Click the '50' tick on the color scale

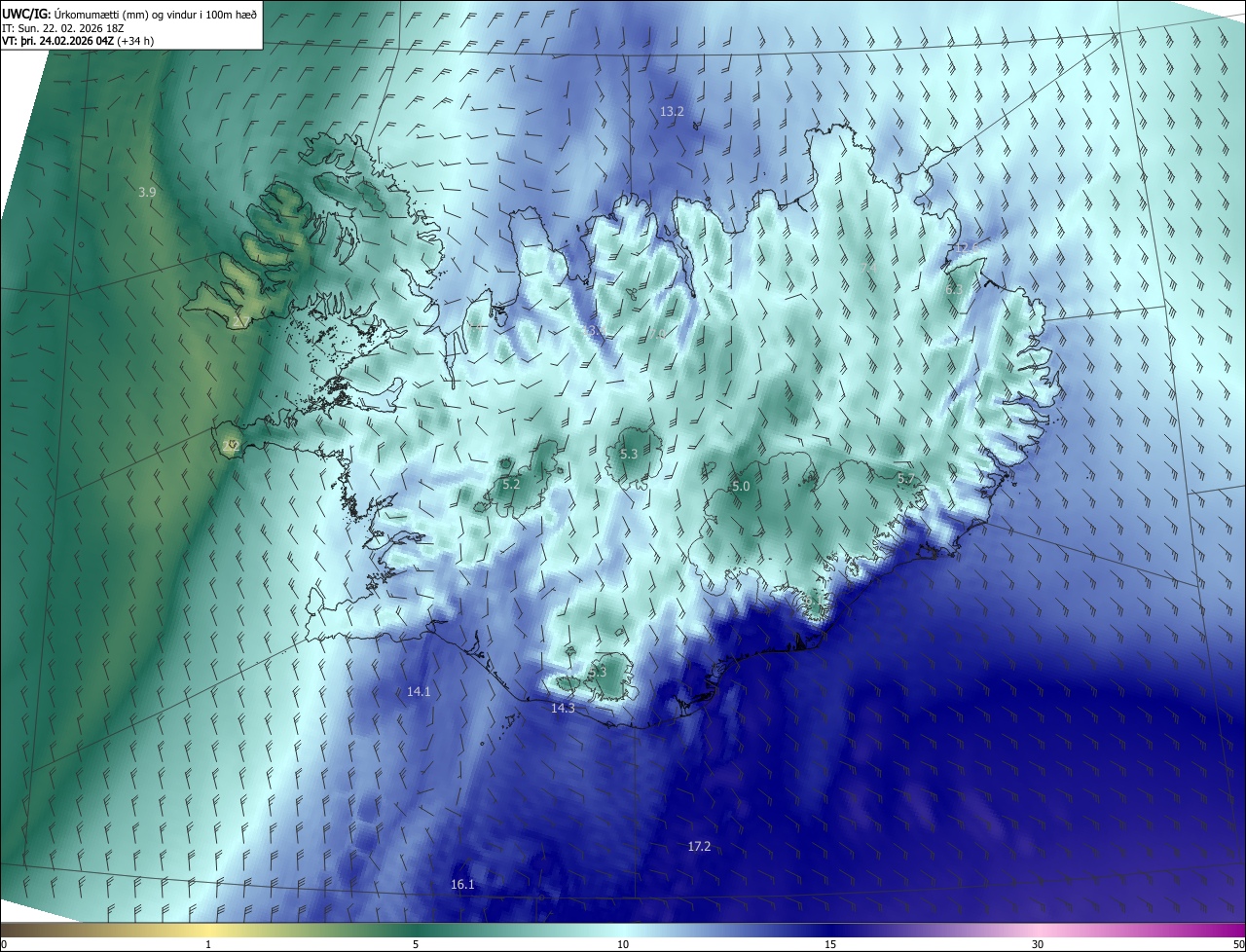click(x=1238, y=944)
